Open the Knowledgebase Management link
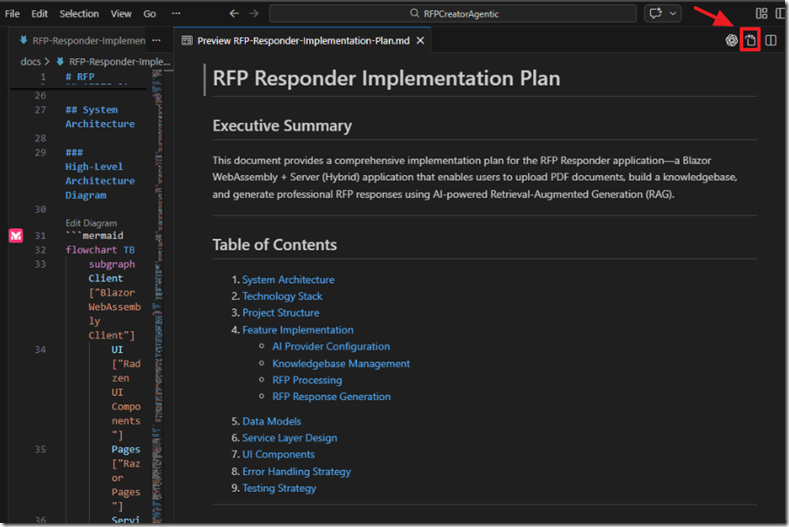This screenshot has width=789, height=527. pos(341,363)
